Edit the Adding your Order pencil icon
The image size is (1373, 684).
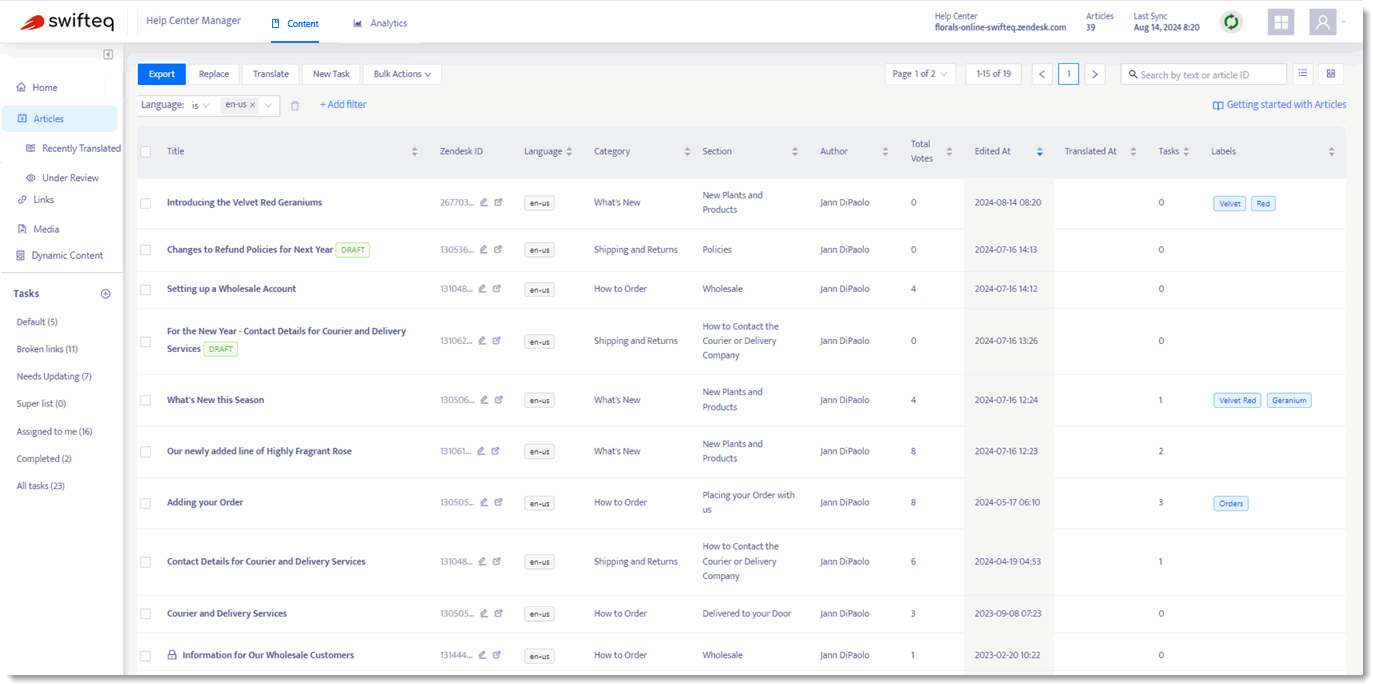tap(483, 502)
